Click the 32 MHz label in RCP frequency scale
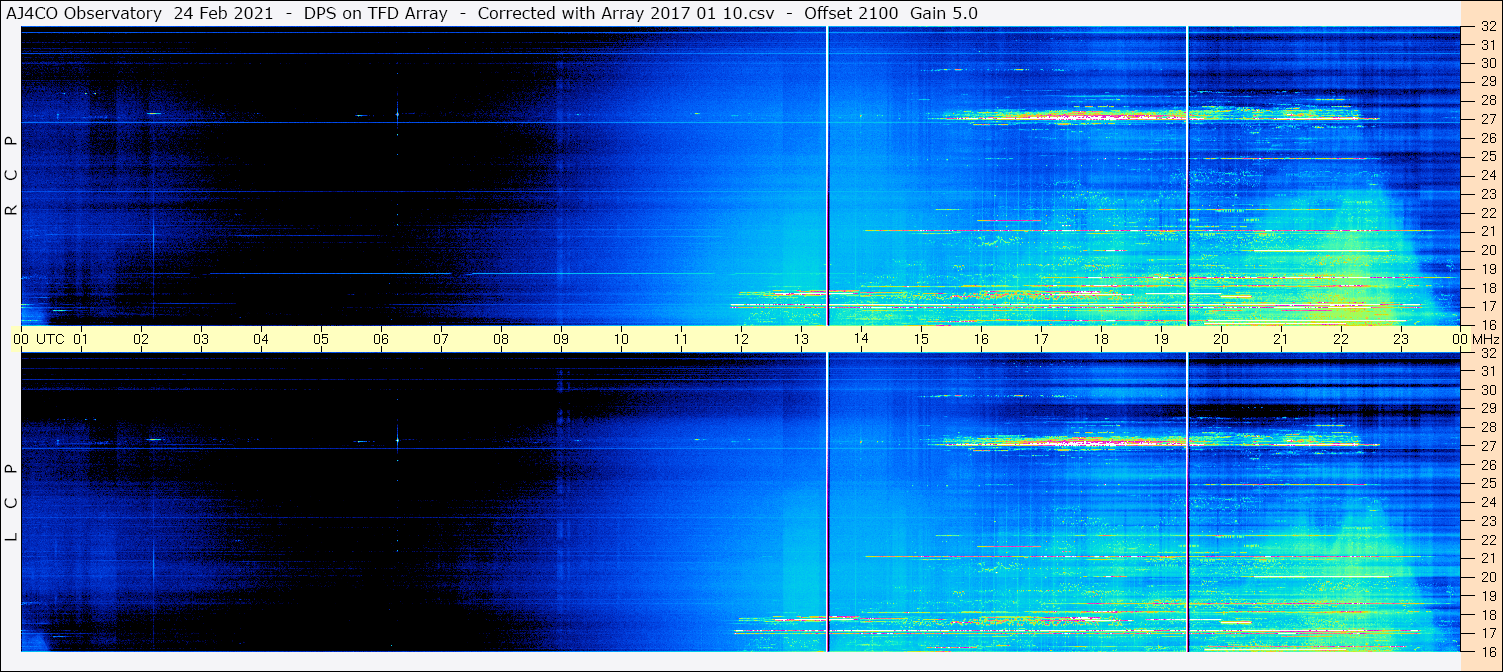The width and height of the screenshot is (1503, 672). point(1487,27)
